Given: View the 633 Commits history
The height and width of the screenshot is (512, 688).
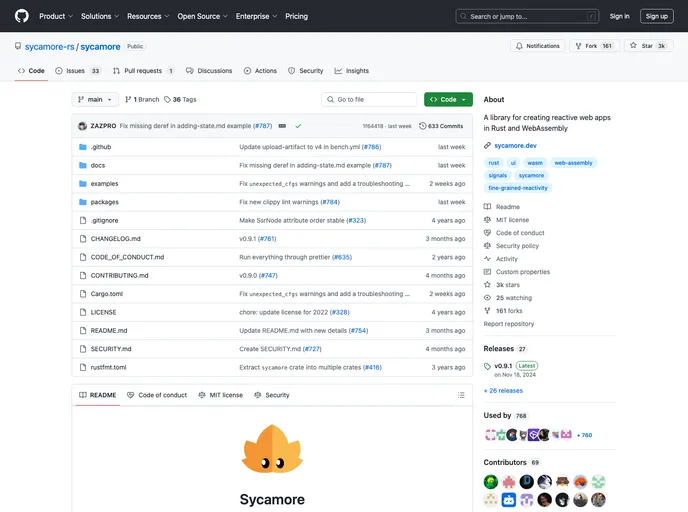Looking at the screenshot, I should pyautogui.click(x=442, y=126).
